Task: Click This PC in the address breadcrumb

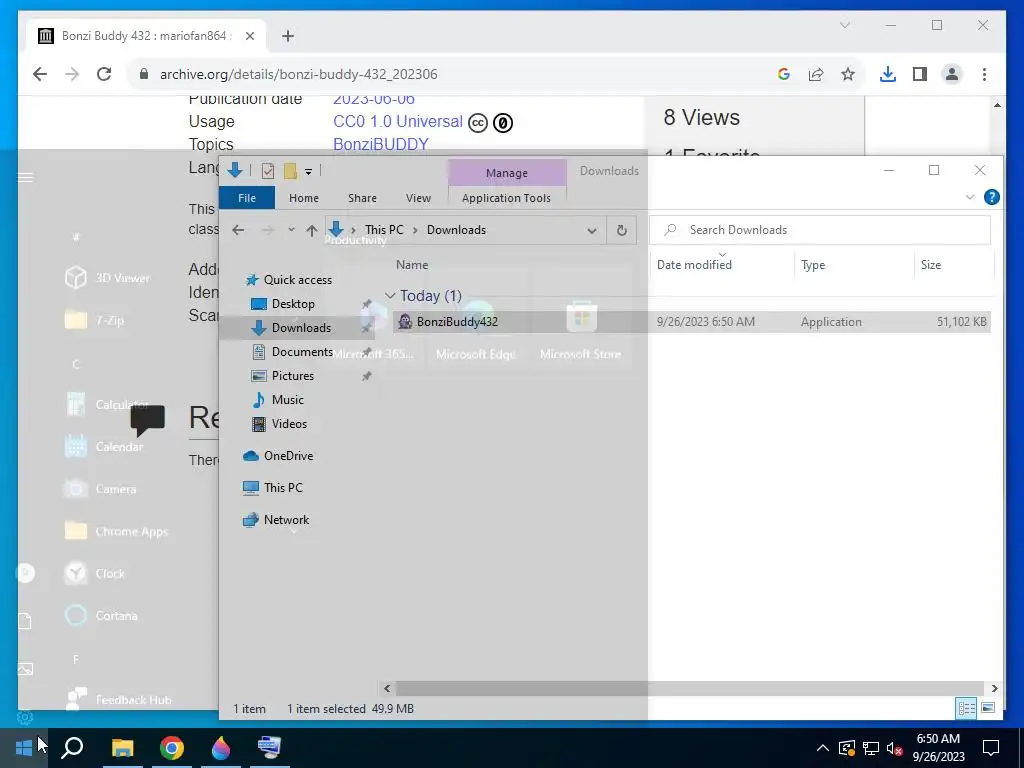Action: click(384, 230)
